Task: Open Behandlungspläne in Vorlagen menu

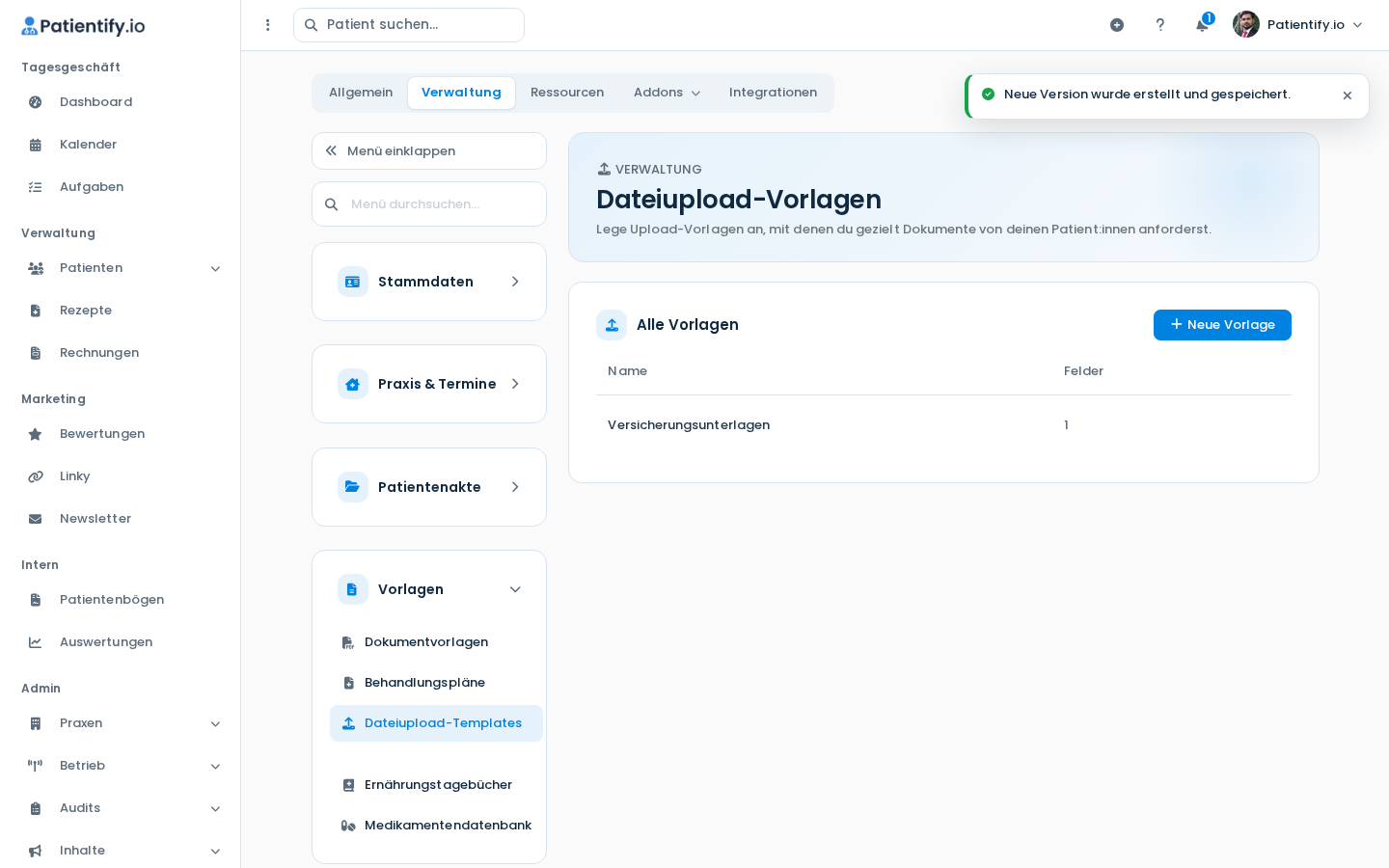Action: coord(436,683)
